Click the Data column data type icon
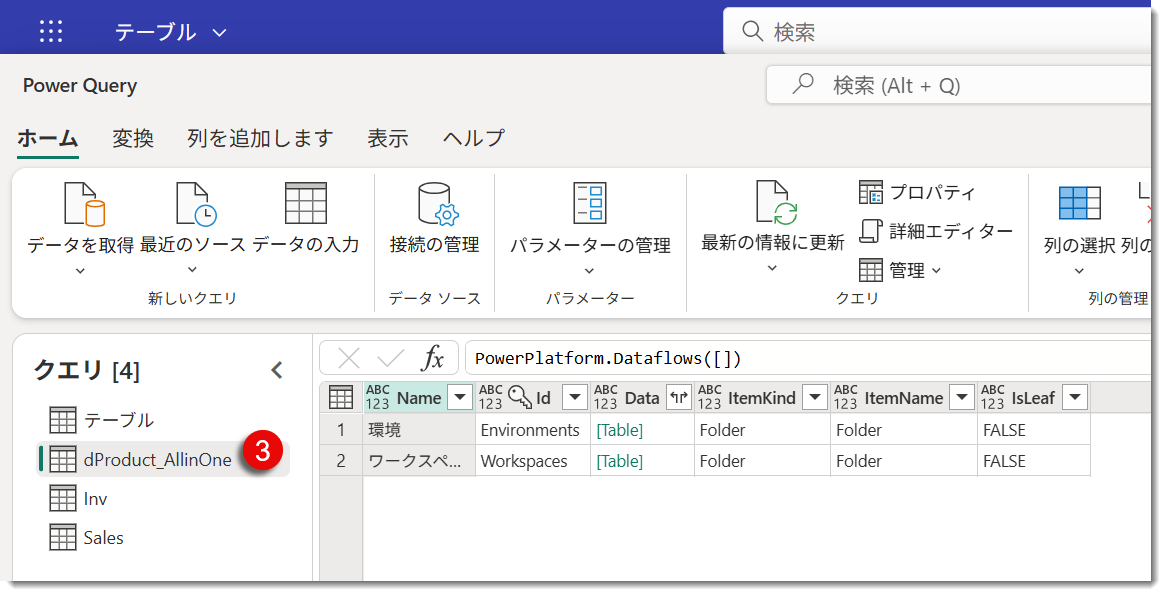 (x=605, y=397)
